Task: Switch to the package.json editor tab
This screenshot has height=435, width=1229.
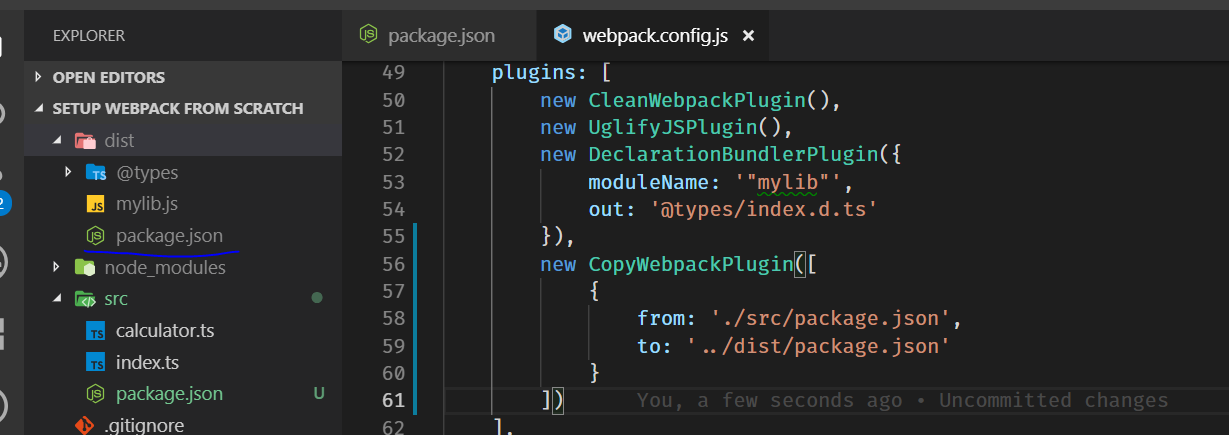Action: [440, 35]
